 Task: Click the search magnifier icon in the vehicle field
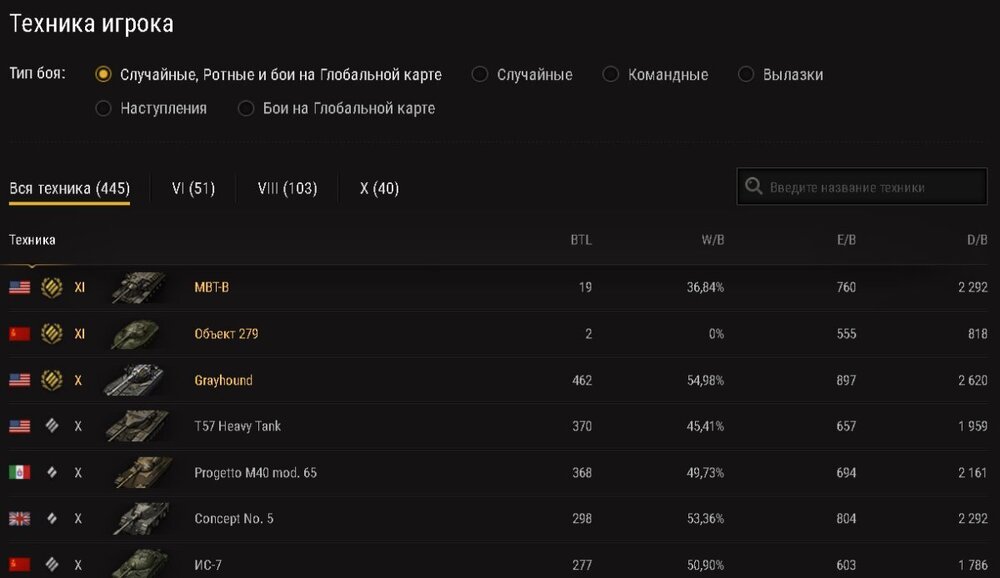(753, 186)
